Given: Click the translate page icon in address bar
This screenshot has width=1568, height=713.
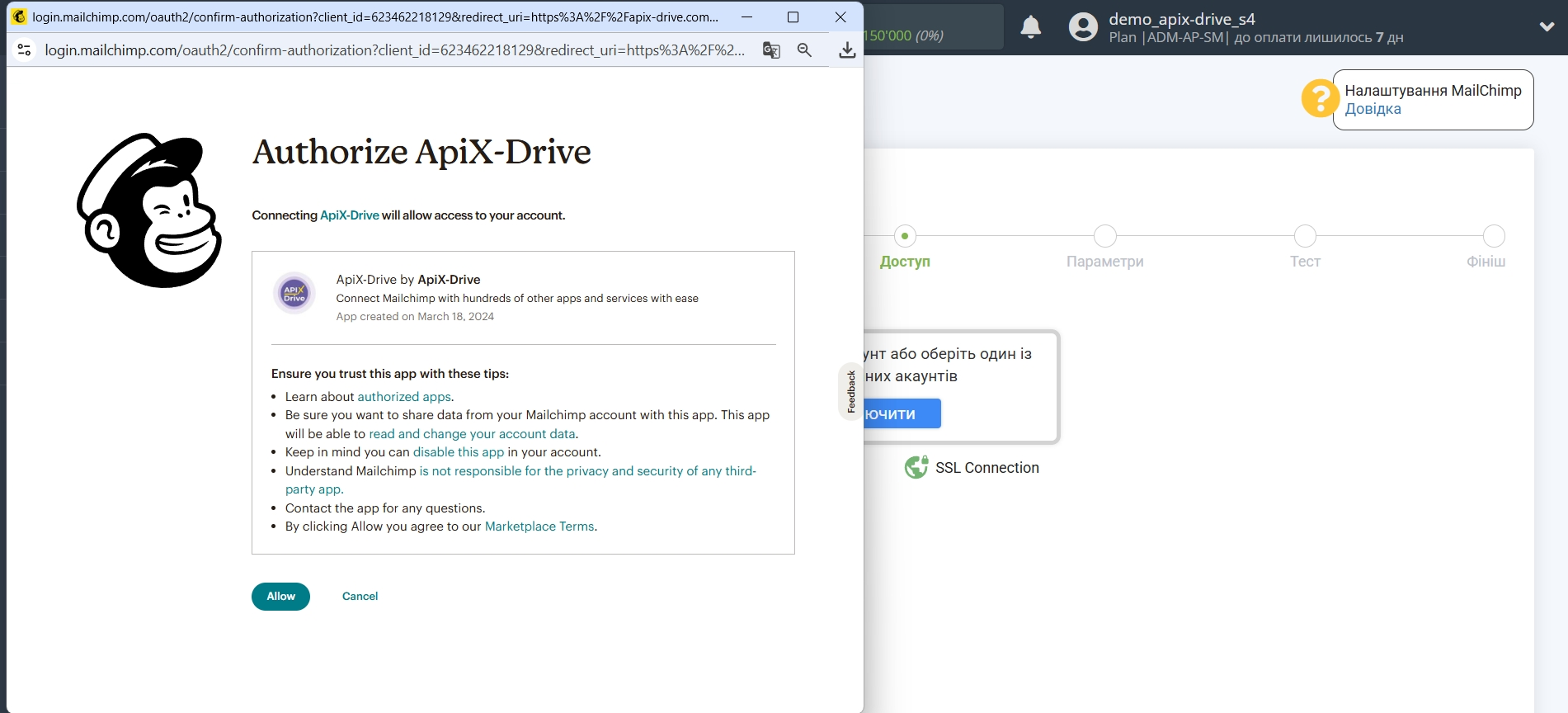Looking at the screenshot, I should [771, 50].
